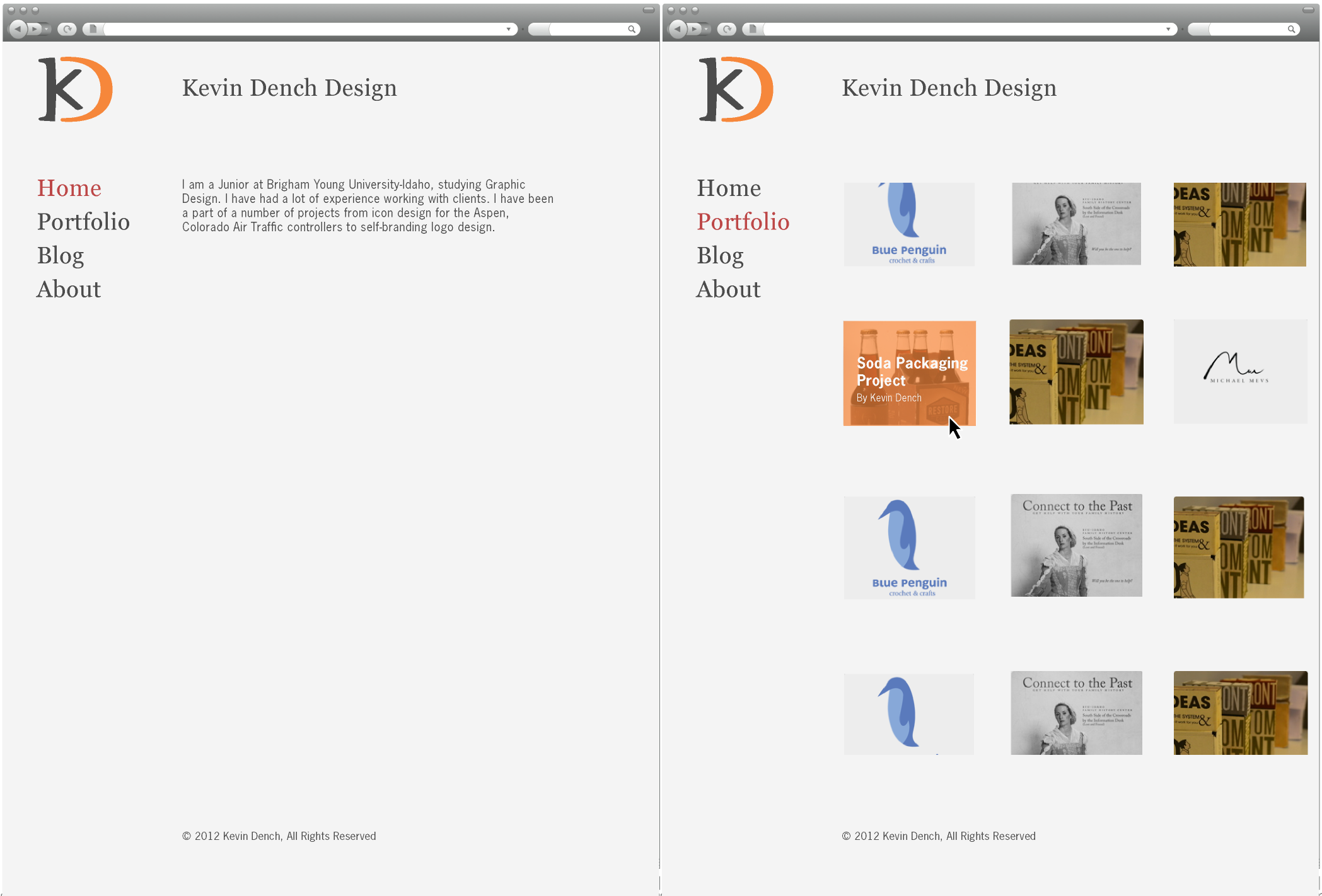The image size is (1322, 896).
Task: Open the first-row yellow boxes thumbnail
Action: [1239, 224]
